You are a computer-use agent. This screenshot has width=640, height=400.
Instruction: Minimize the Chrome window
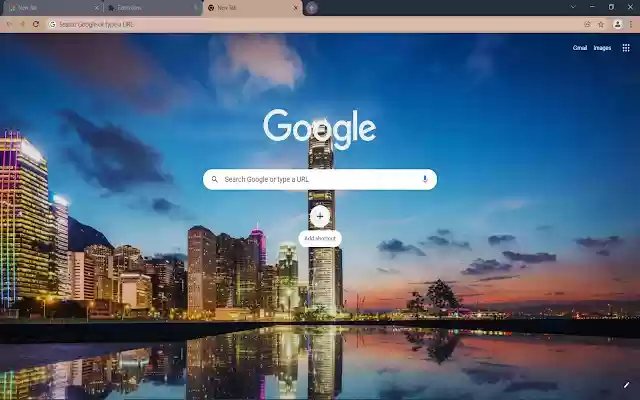(x=592, y=7)
